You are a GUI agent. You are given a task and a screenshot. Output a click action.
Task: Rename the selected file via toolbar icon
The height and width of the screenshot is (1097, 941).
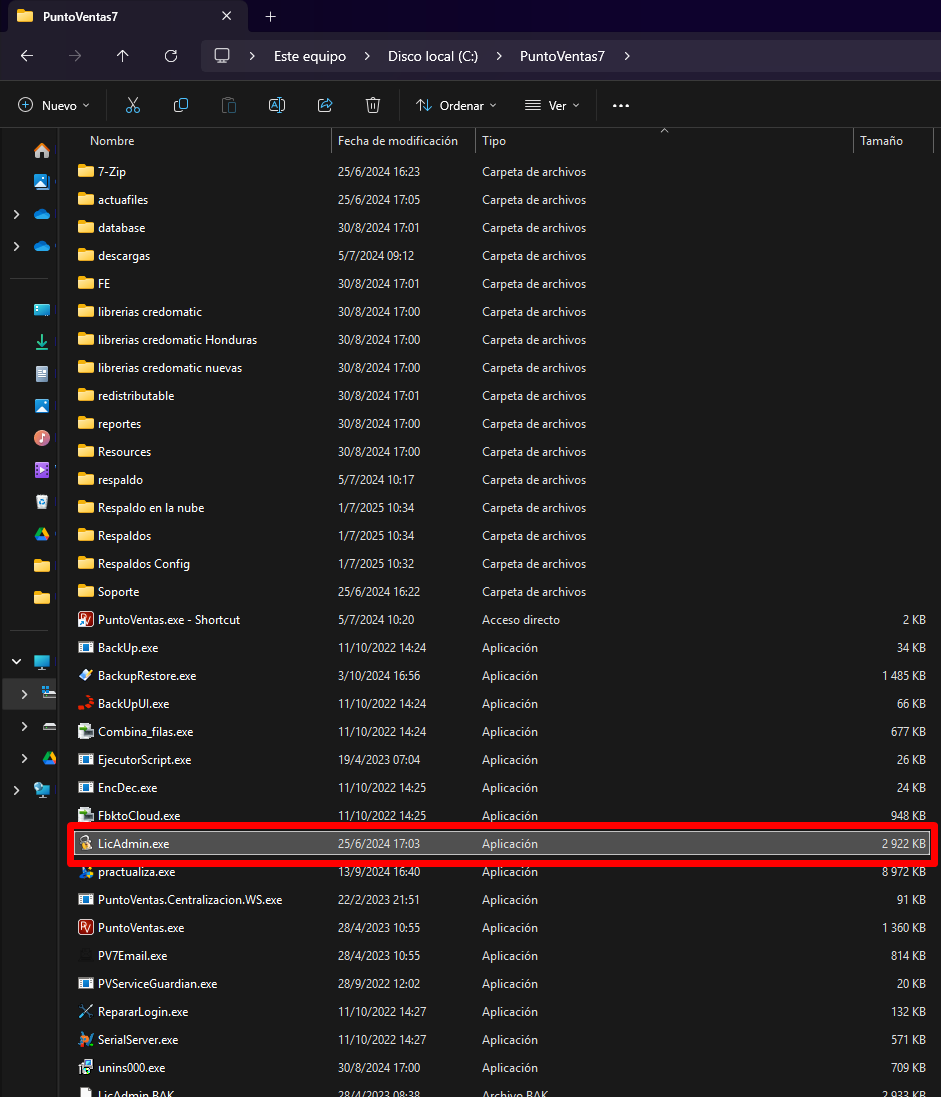click(x=276, y=106)
